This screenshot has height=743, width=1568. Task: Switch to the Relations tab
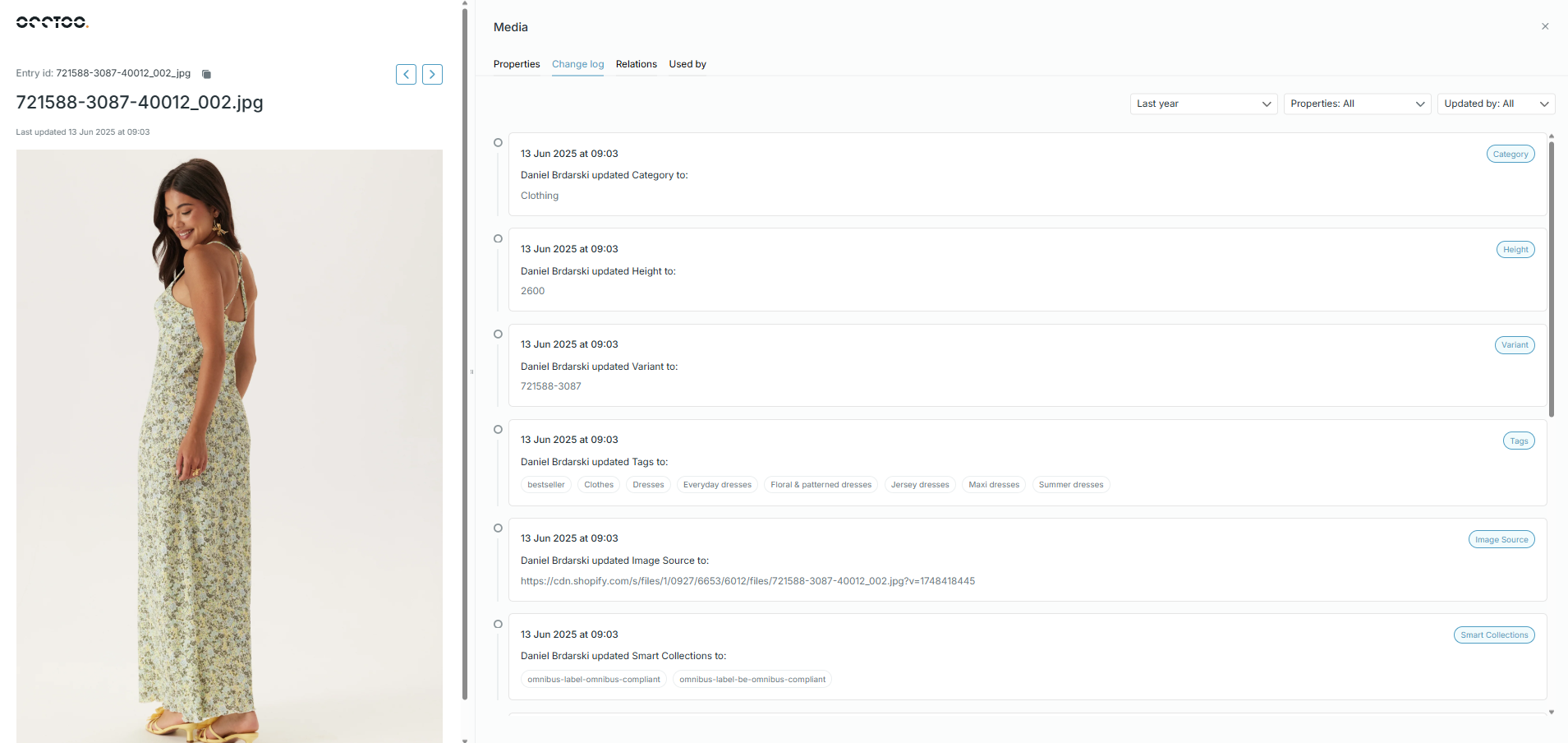[636, 64]
